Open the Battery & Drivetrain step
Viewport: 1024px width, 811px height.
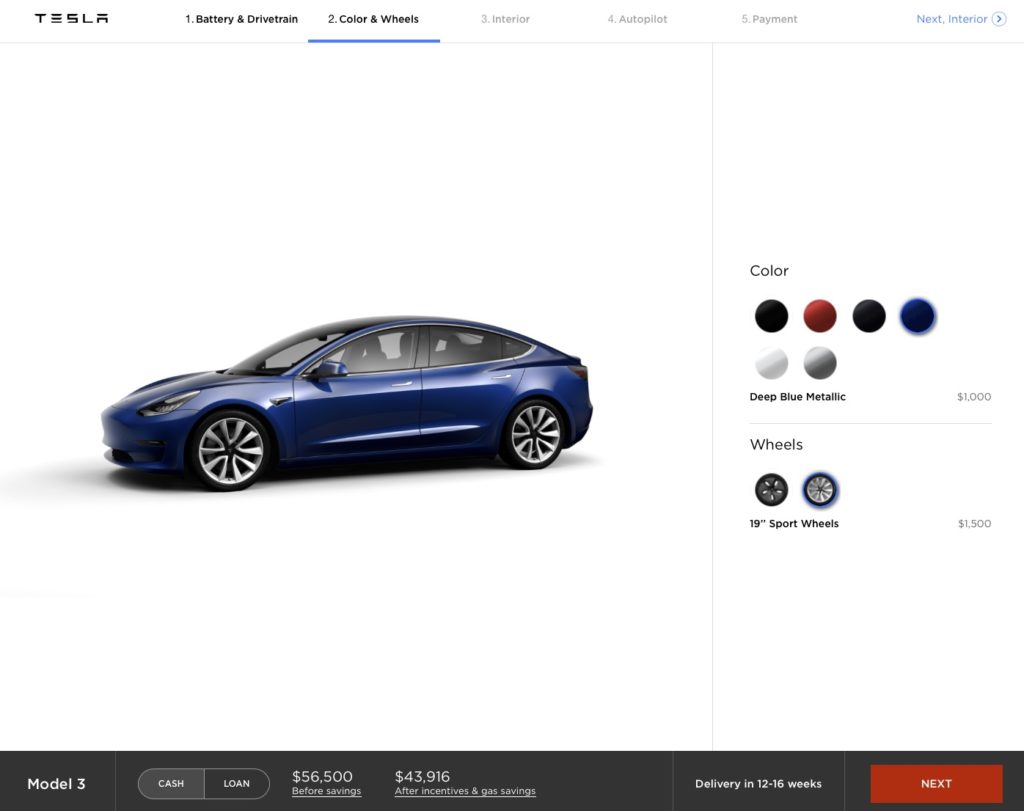coord(242,19)
